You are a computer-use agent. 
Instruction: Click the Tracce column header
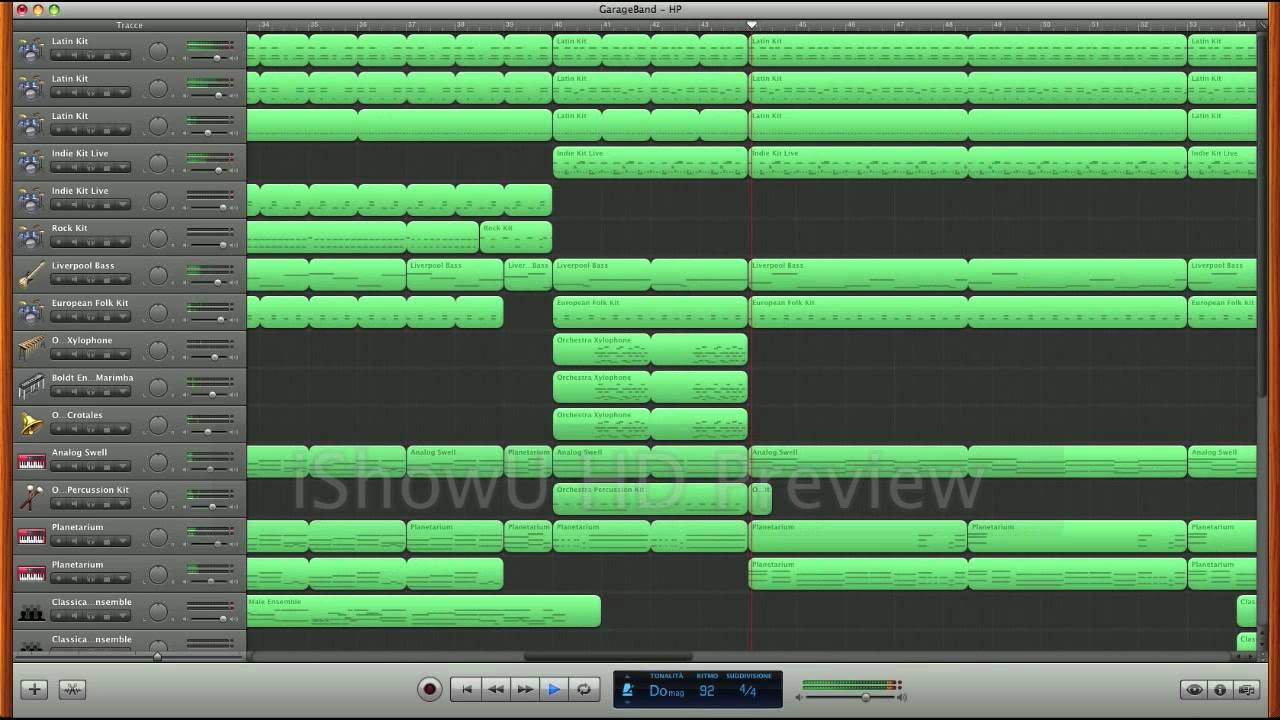129,25
